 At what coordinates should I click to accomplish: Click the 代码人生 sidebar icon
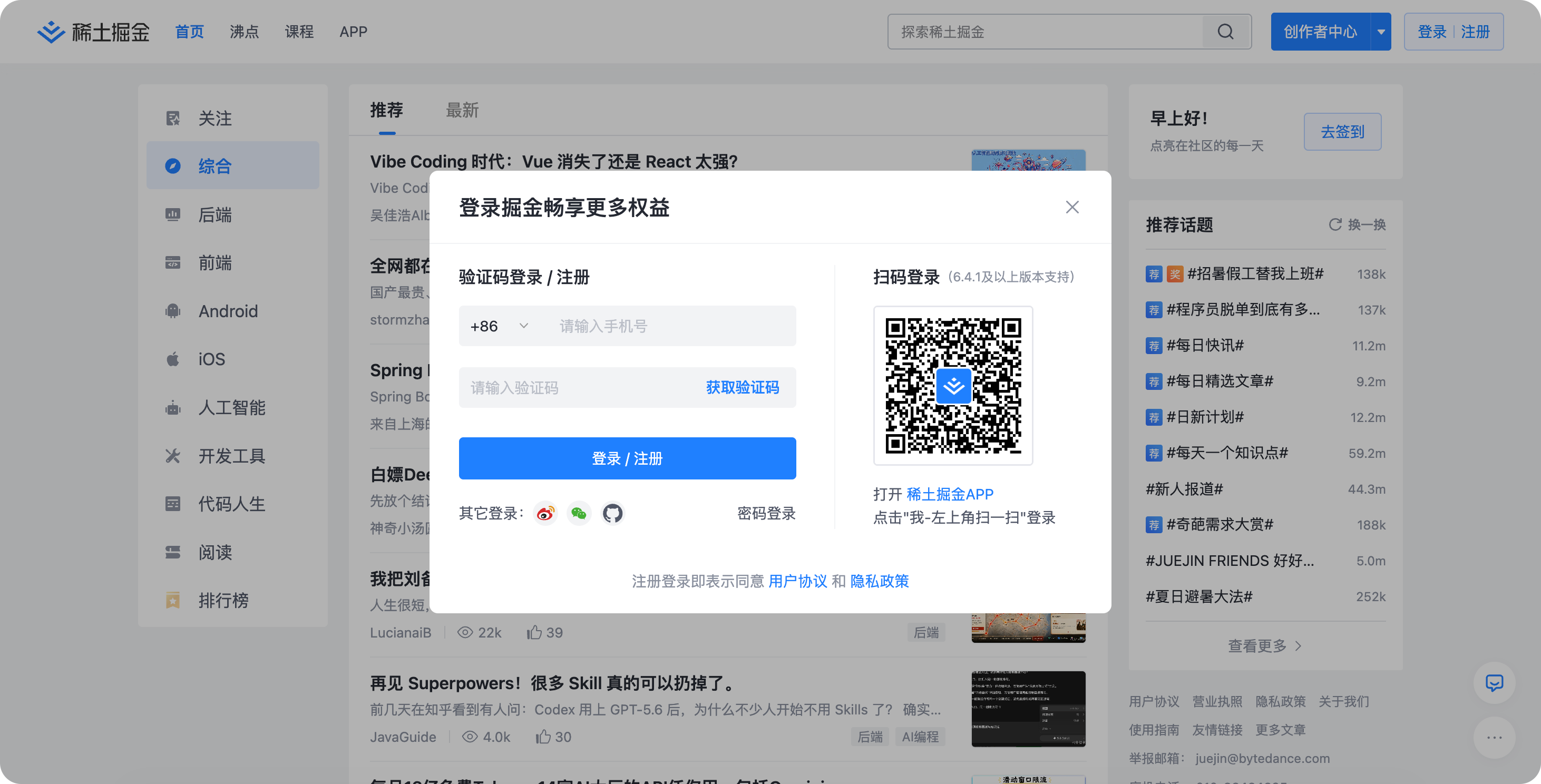[x=173, y=504]
